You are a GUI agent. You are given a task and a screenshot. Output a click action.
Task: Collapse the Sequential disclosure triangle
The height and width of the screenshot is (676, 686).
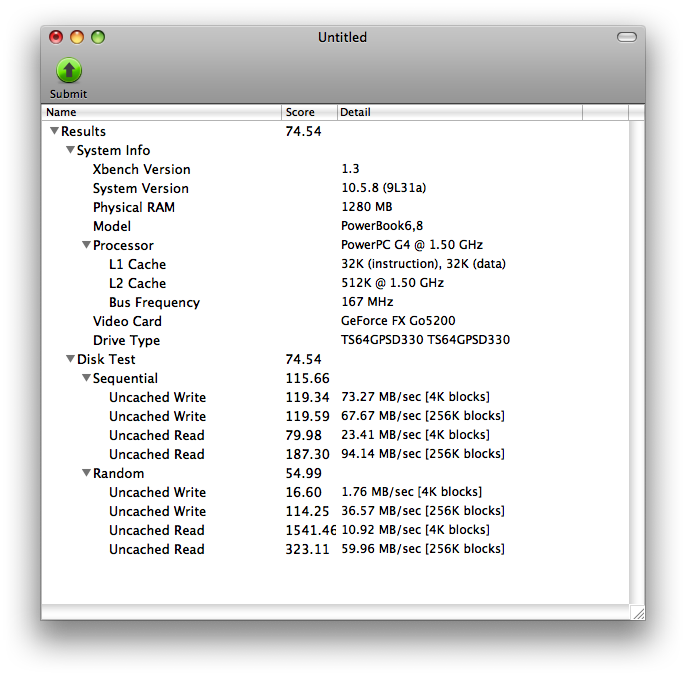pyautogui.click(x=87, y=378)
